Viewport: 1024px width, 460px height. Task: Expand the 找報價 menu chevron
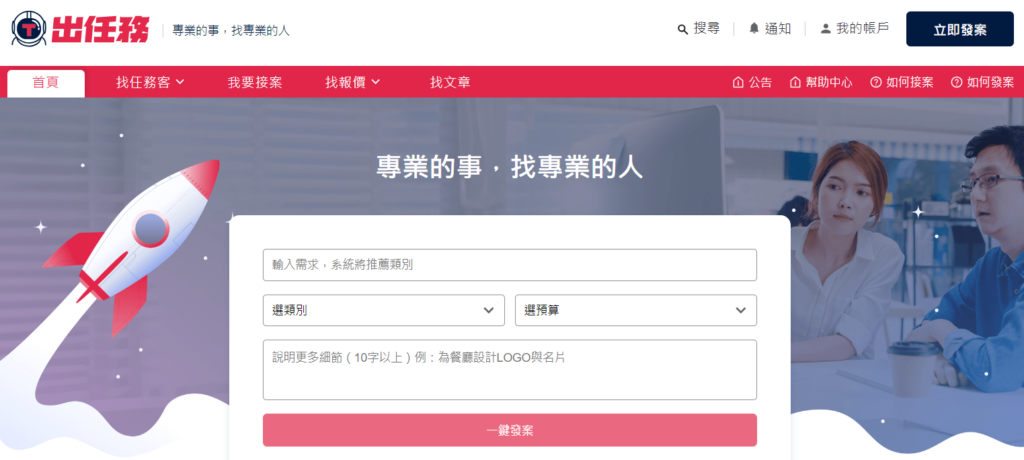point(375,82)
